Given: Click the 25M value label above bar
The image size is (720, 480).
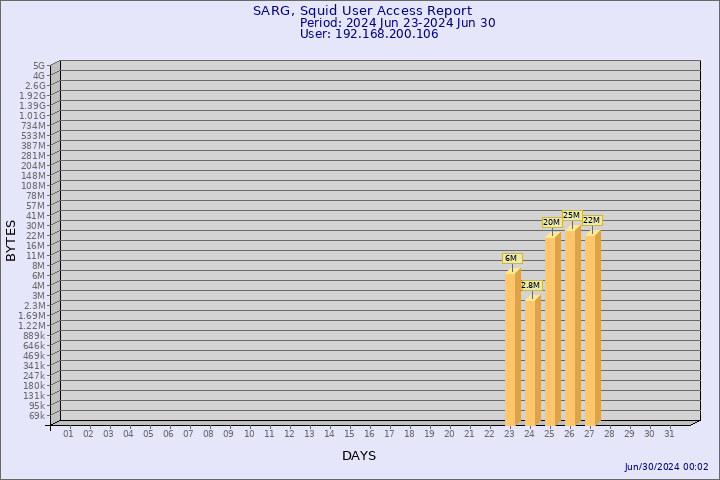Looking at the screenshot, I should 571,215.
